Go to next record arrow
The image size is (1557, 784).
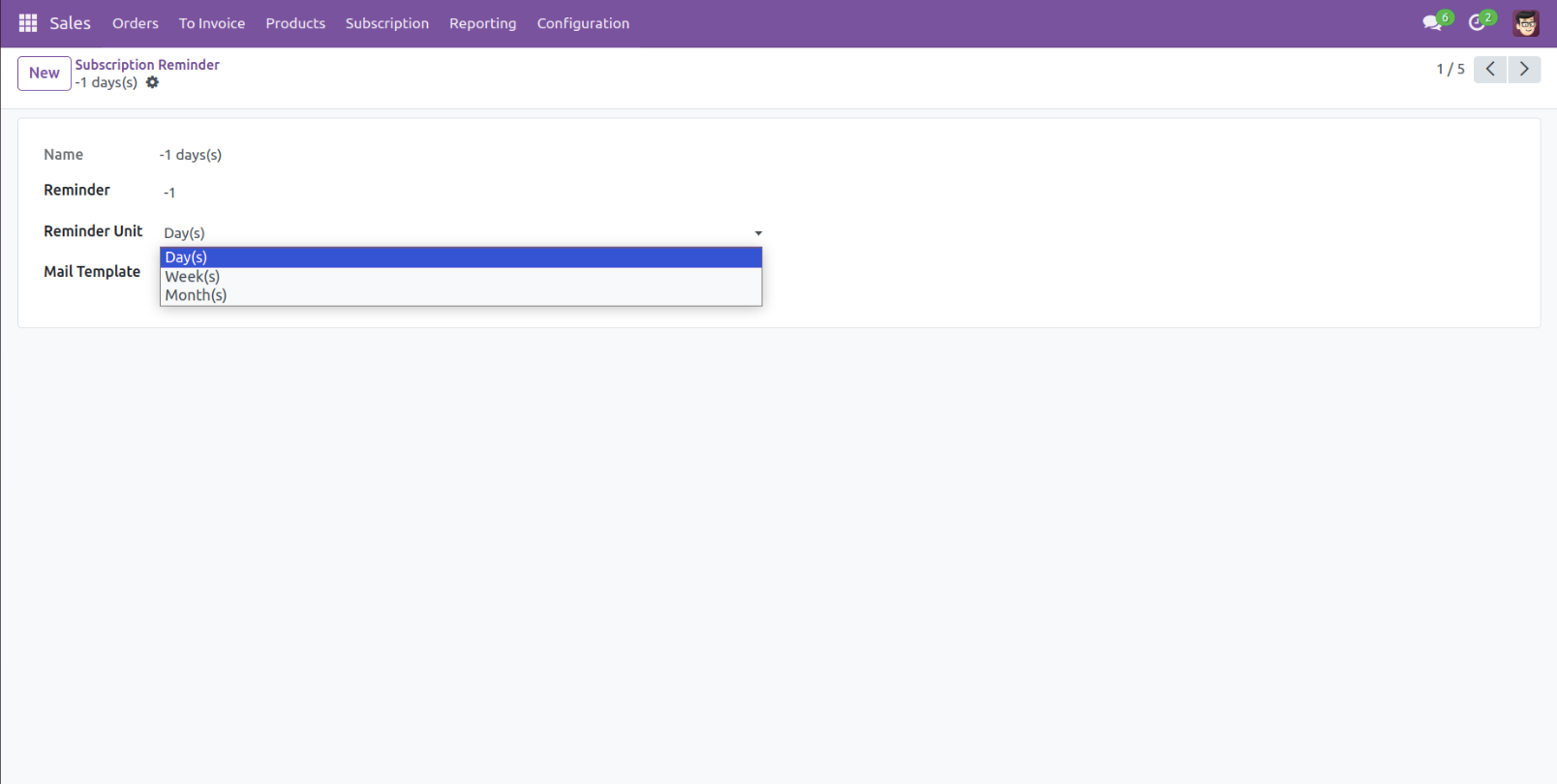pos(1524,69)
